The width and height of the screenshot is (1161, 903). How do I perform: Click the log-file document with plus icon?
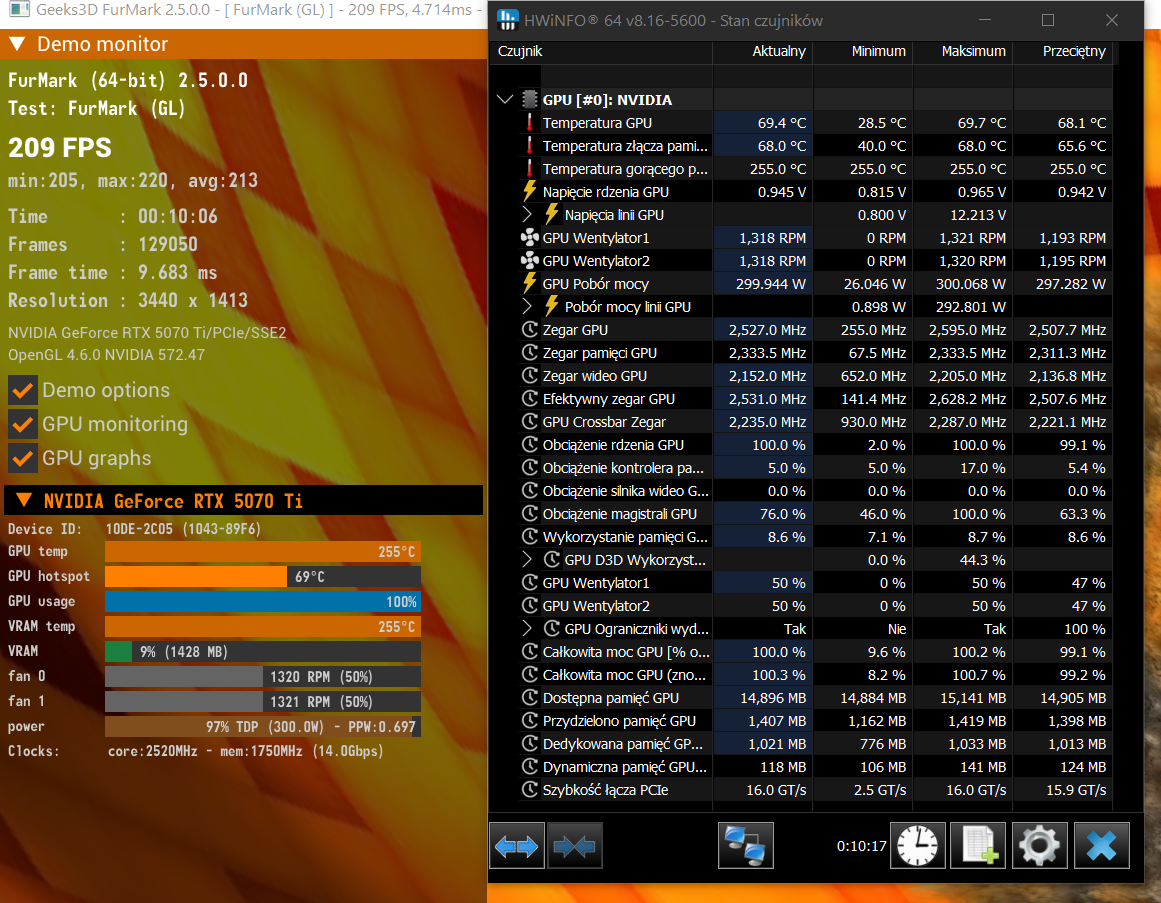(978, 845)
